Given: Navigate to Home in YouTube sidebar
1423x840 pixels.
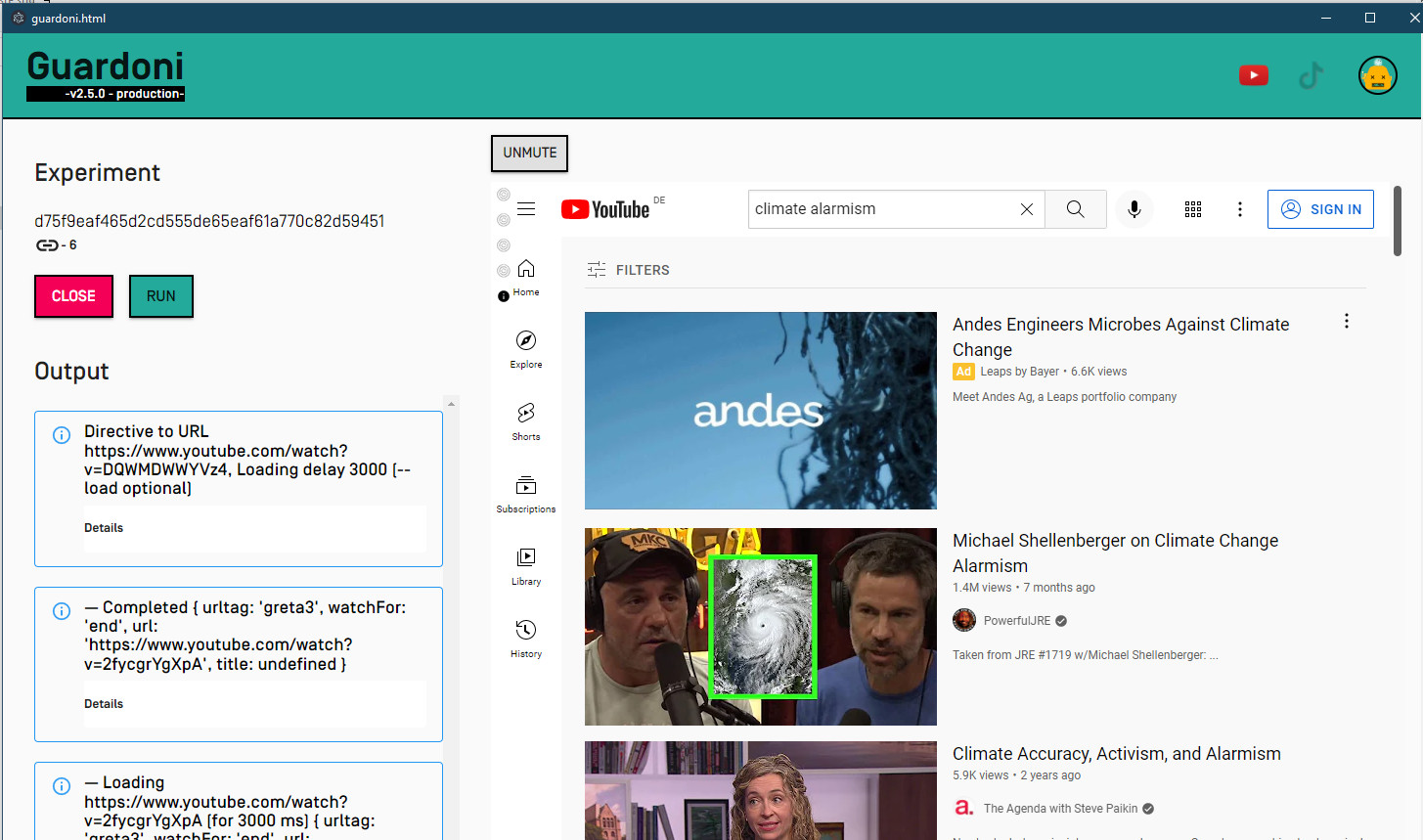Looking at the screenshot, I should pos(526,278).
